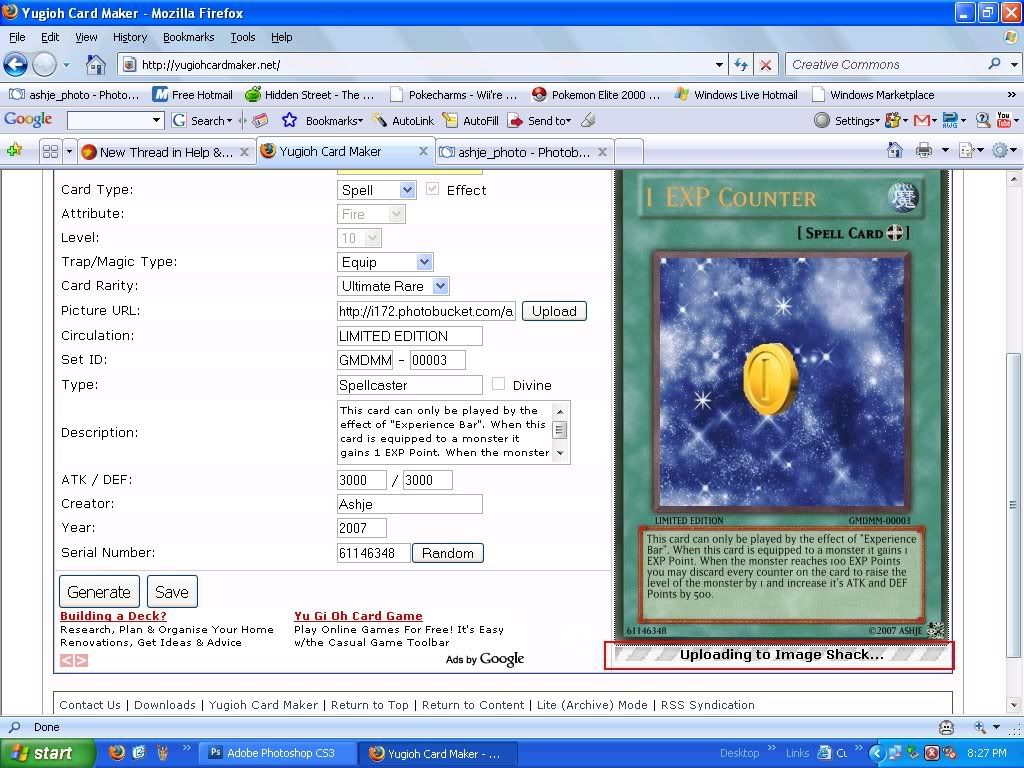
Task: Toggle the Effect checkbox
Action: click(432, 189)
